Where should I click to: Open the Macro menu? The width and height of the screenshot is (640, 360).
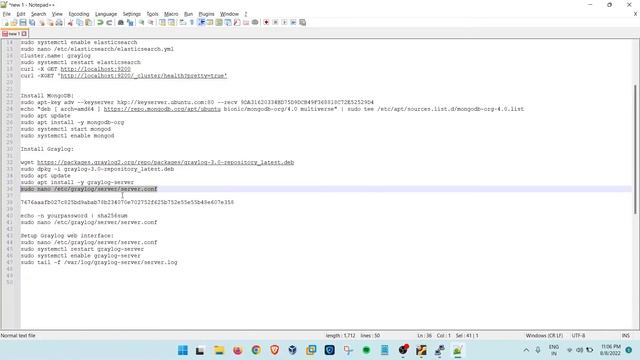171,14
